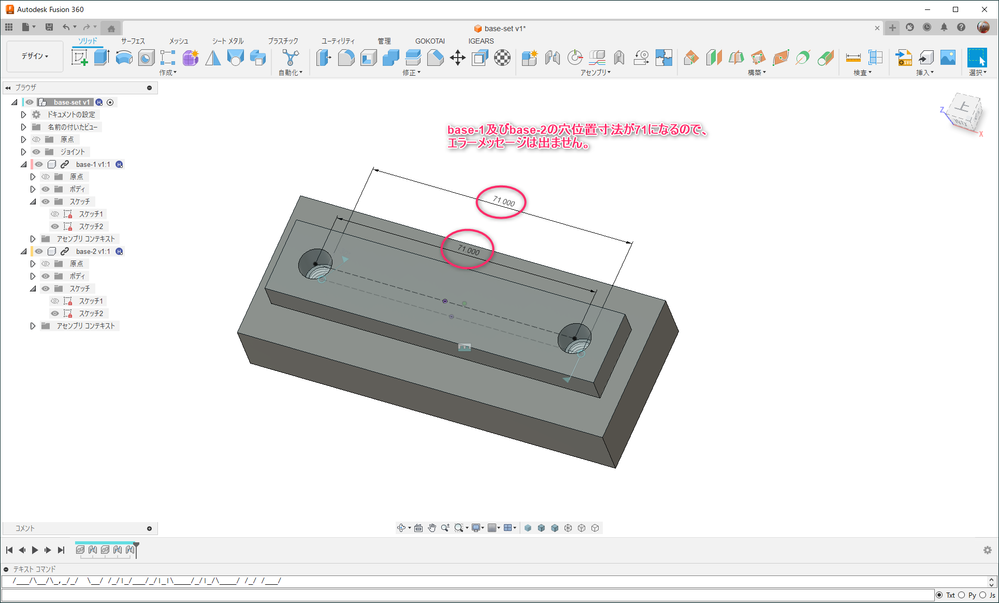This screenshot has width=999, height=603.
Task: Toggle visibility of ジョイント folder
Action: [36, 152]
